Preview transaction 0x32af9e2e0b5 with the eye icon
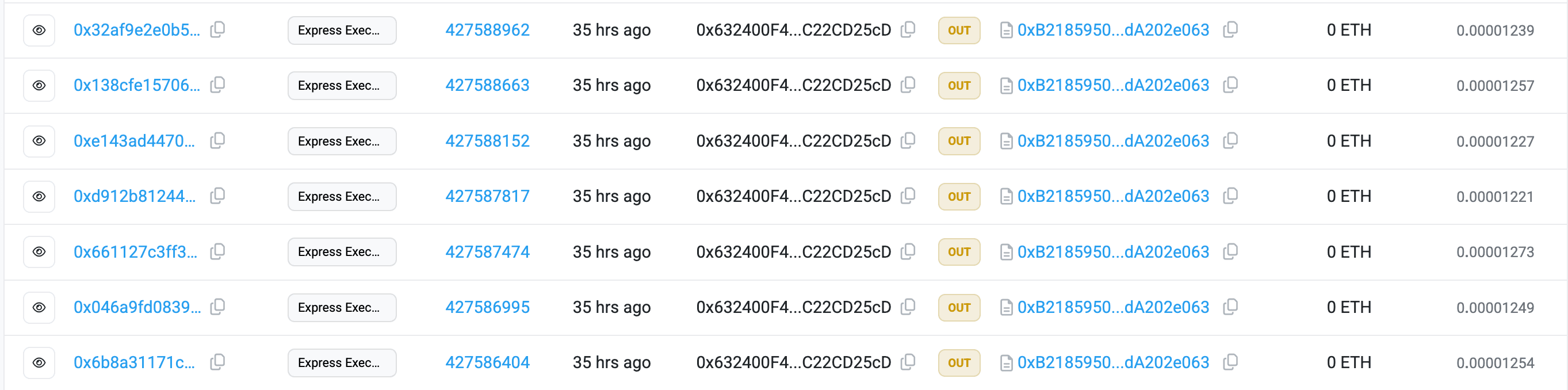The image size is (1568, 390). click(x=39, y=29)
